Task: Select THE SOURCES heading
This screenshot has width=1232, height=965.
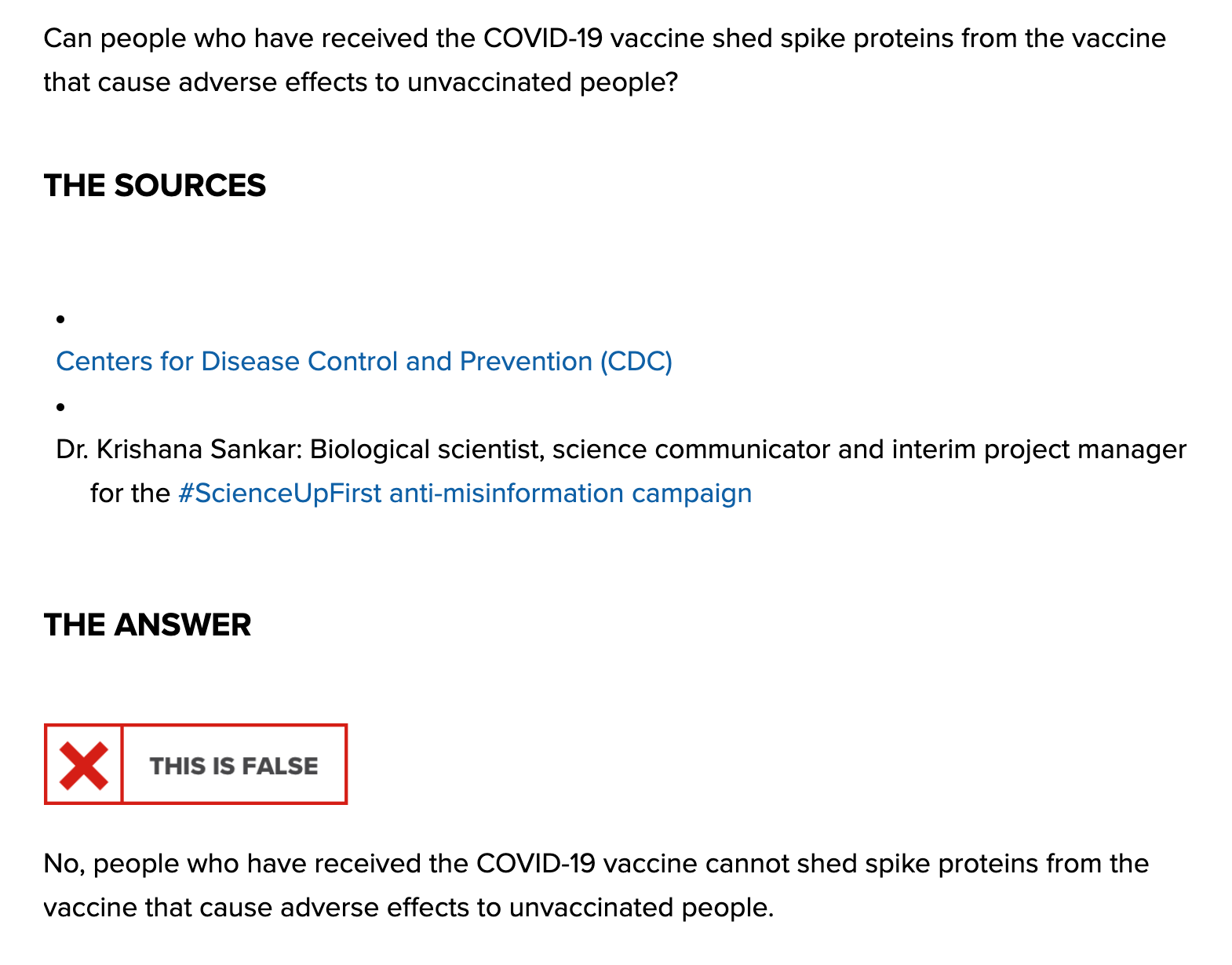Action: [155, 185]
